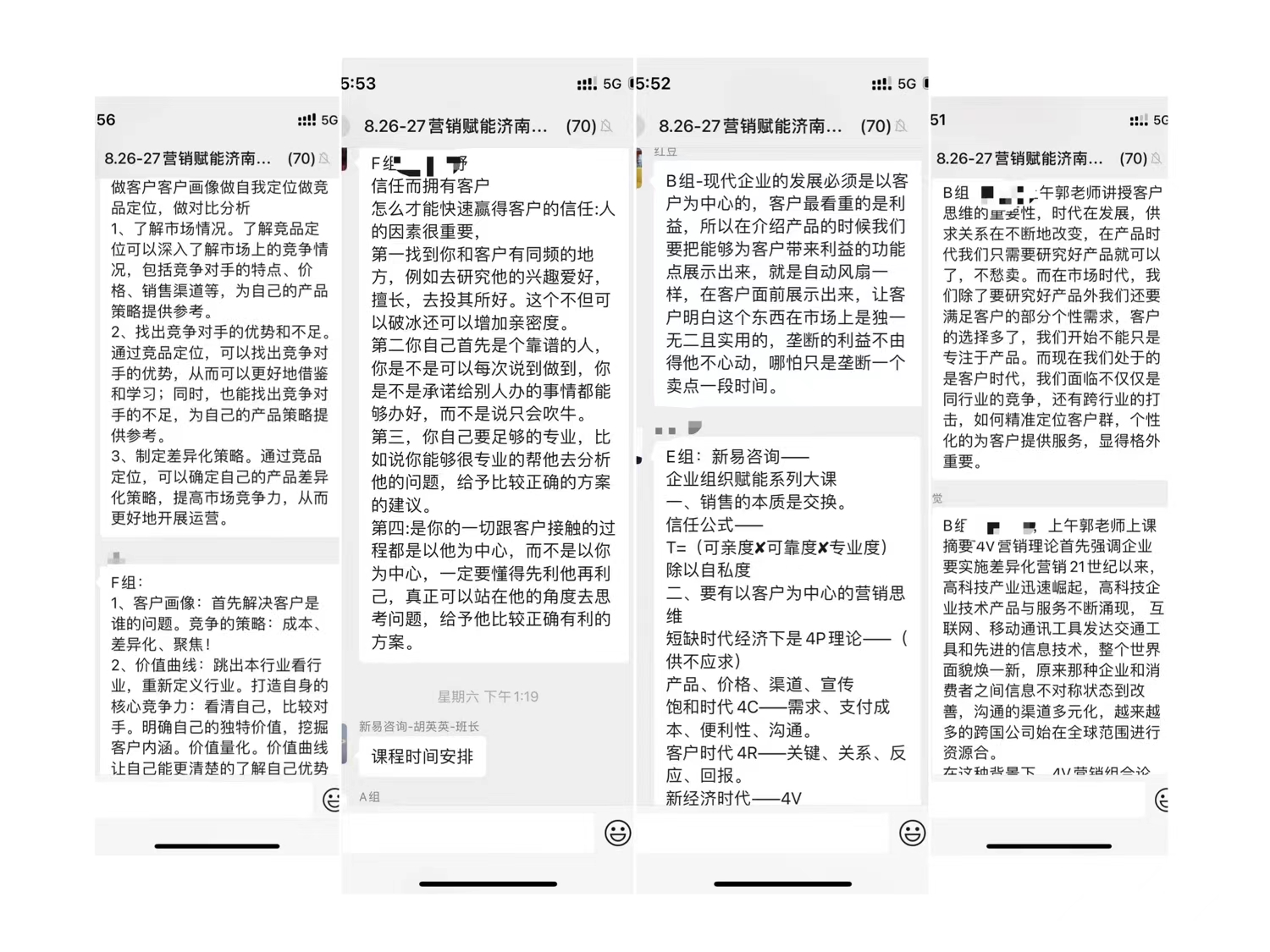The width and height of the screenshot is (1270, 952).
Task: Tap the 5:53 clock in the status bar
Action: click(x=359, y=84)
